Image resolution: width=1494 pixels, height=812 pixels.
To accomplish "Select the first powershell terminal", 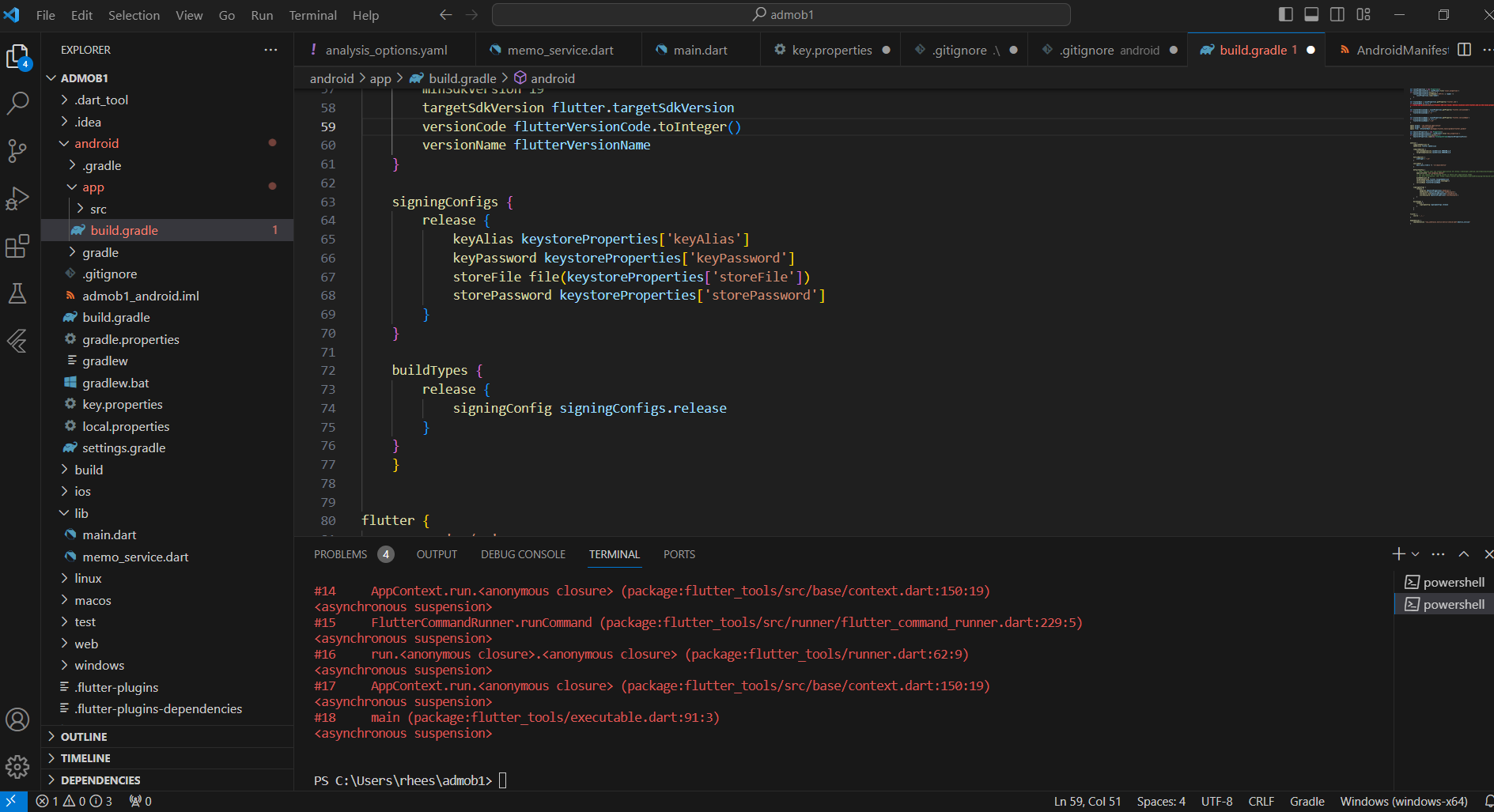I will (x=1444, y=582).
